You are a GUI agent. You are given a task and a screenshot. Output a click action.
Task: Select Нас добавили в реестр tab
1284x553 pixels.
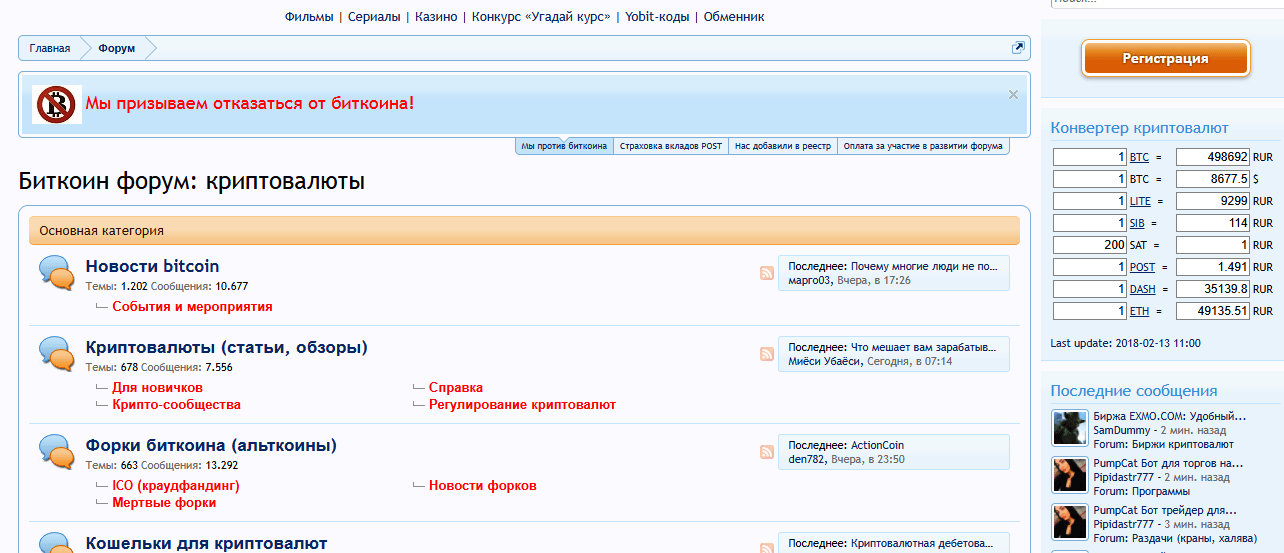click(x=782, y=146)
